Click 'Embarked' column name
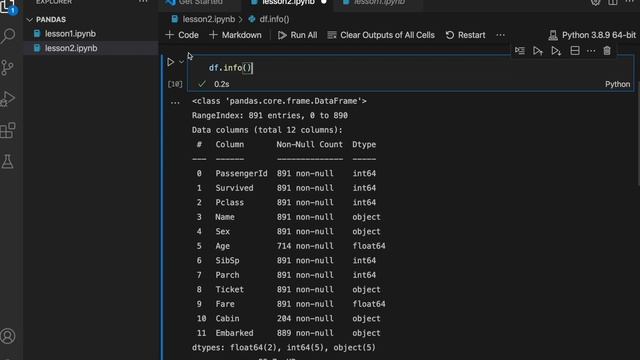Screen dimensions: 640x360 (x=234, y=333)
